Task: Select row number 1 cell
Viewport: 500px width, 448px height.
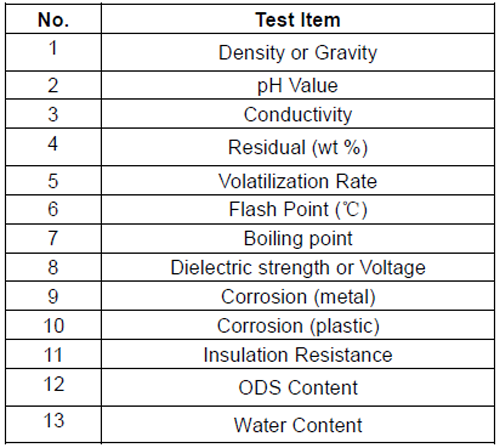Action: pyautogui.click(x=53, y=52)
